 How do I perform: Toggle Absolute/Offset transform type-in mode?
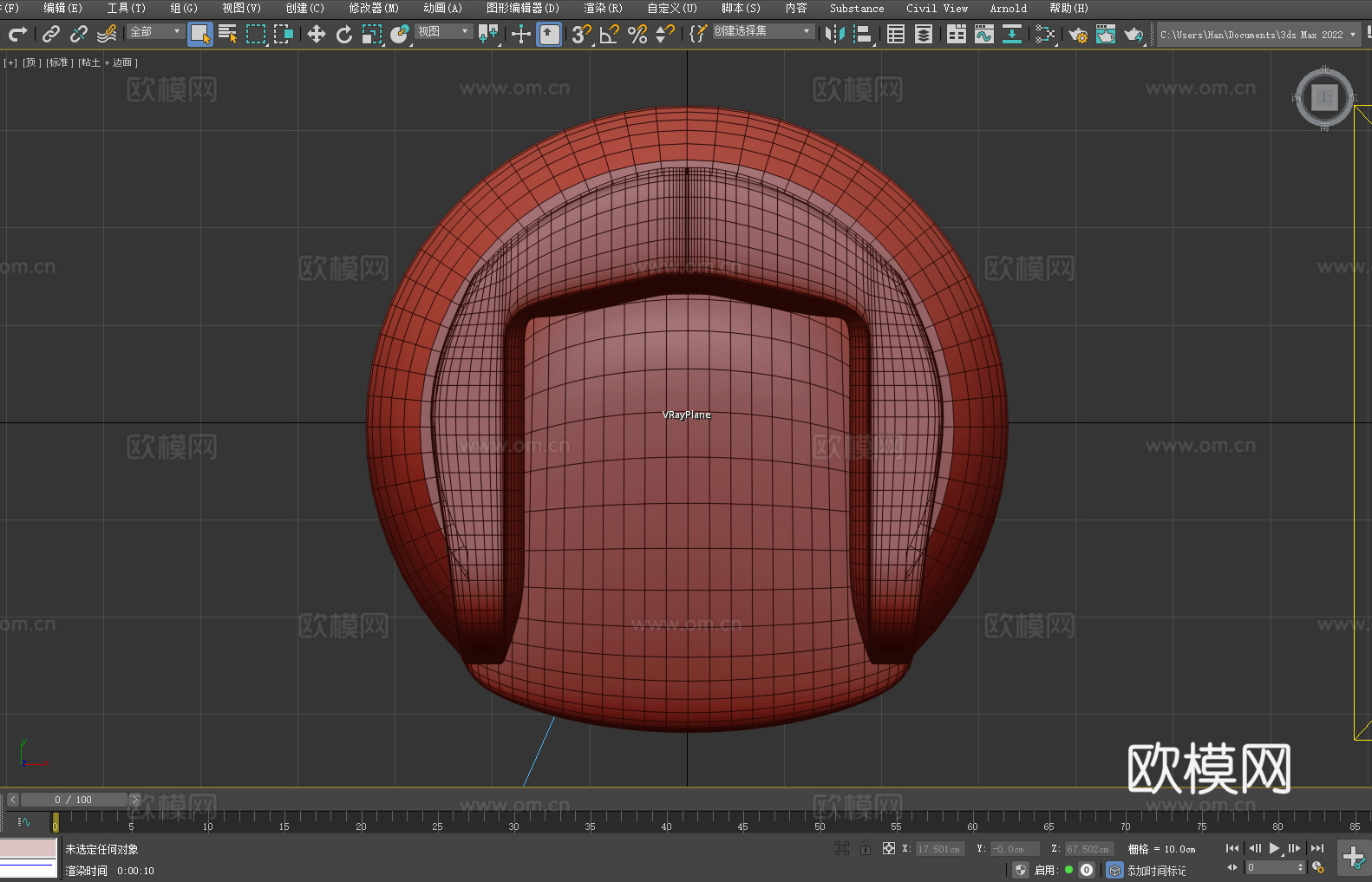(x=889, y=848)
